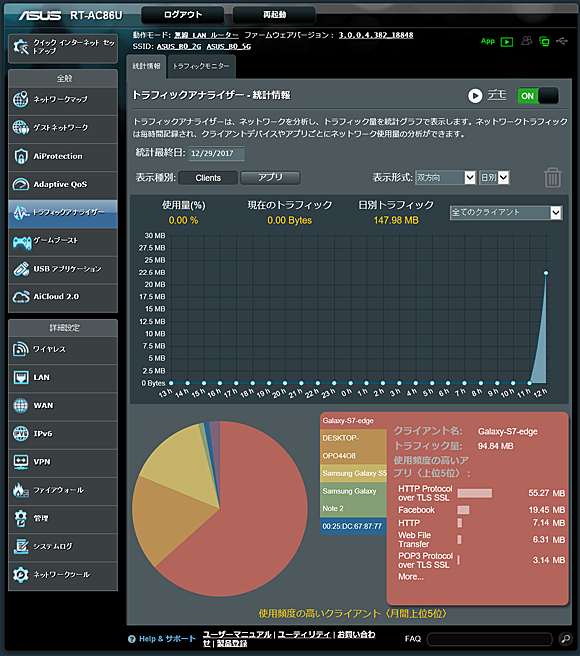Open System Log (システムログ) icon
The height and width of the screenshot is (656, 580).
point(21,546)
